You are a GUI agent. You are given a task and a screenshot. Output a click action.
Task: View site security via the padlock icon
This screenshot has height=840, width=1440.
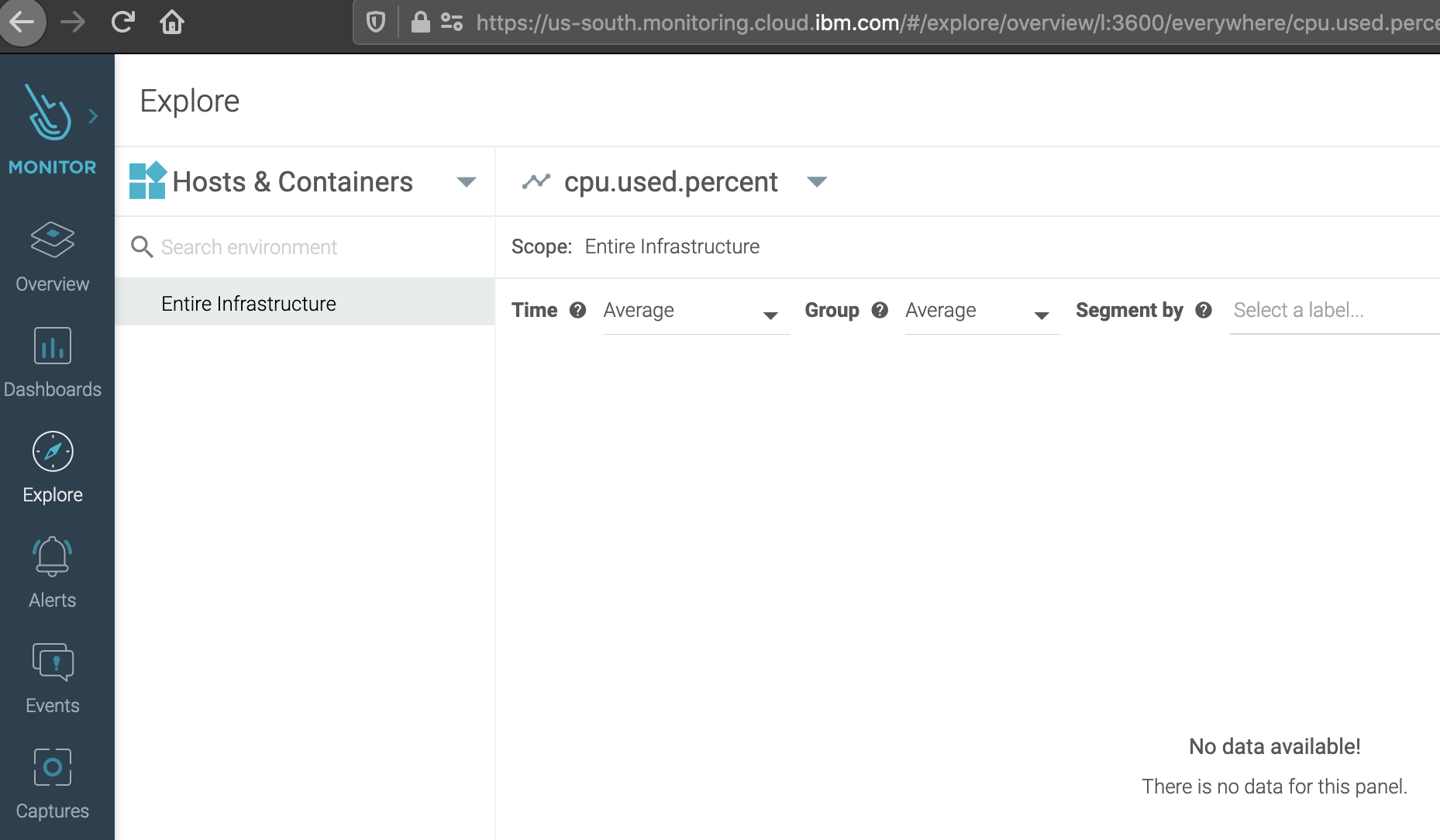pyautogui.click(x=420, y=22)
